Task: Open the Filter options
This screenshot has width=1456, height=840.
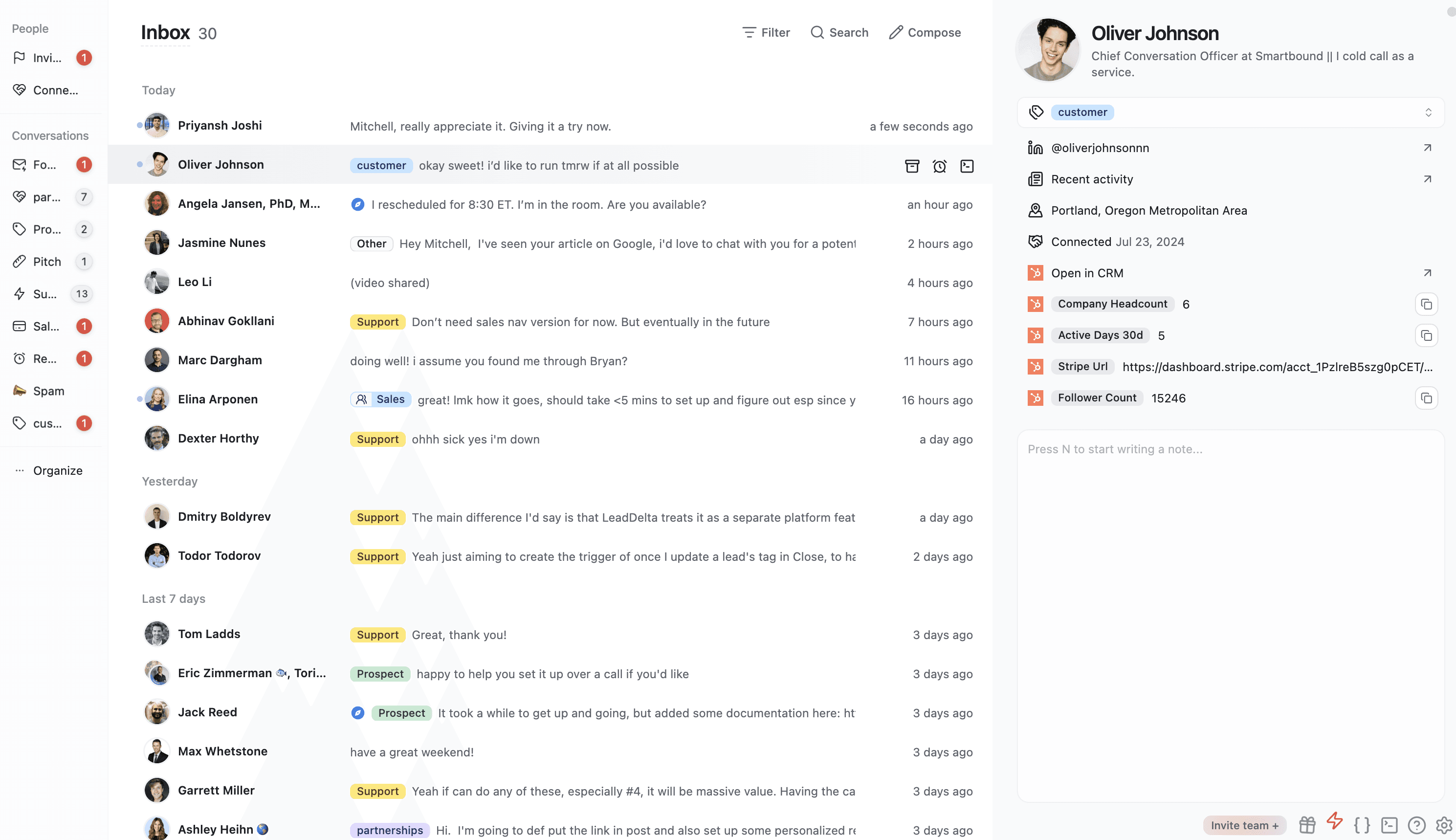Action: (x=766, y=32)
